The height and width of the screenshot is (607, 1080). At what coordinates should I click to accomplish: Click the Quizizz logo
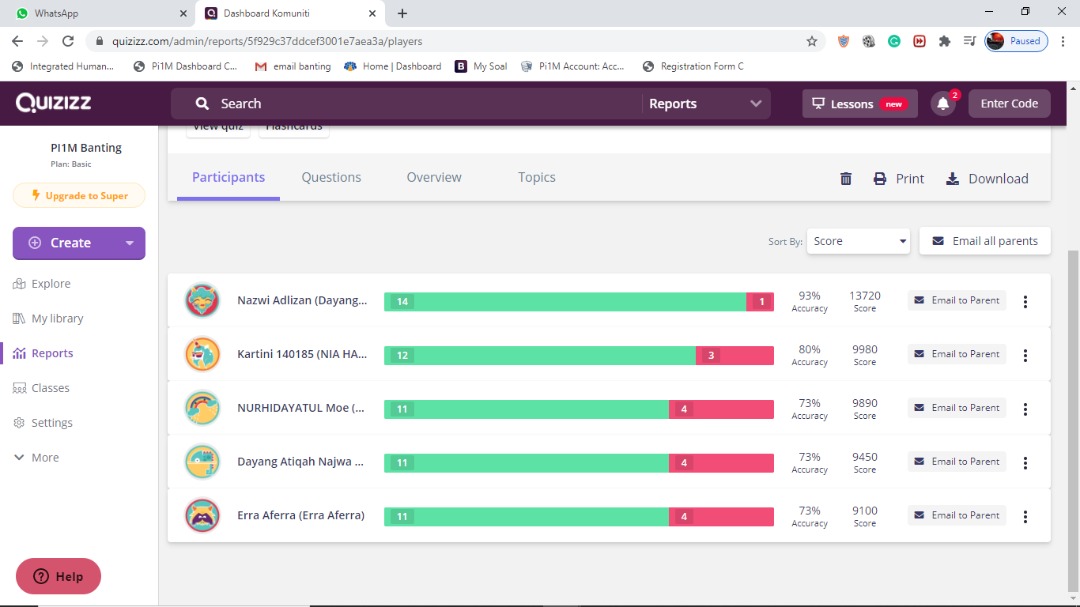[x=53, y=103]
